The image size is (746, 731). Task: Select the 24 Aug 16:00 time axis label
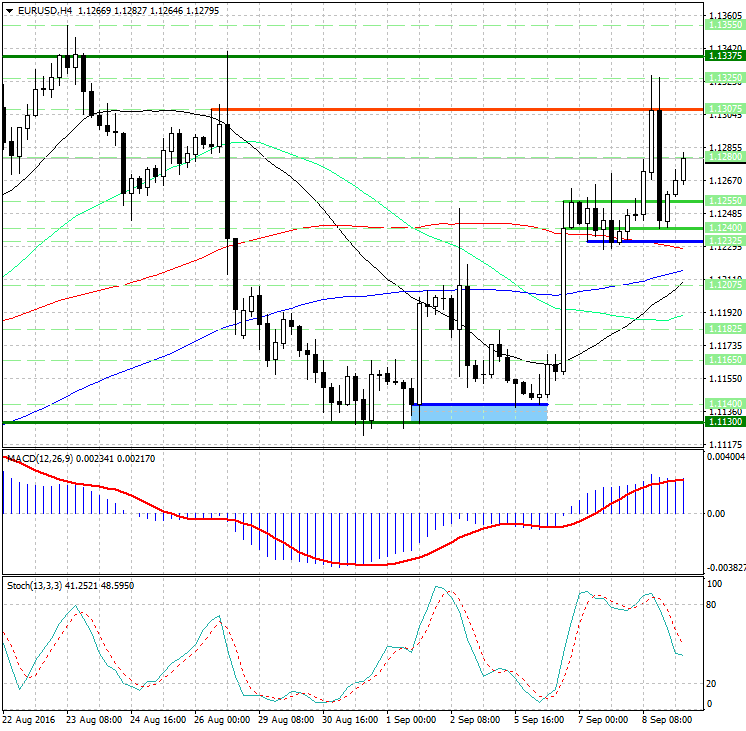point(158,720)
